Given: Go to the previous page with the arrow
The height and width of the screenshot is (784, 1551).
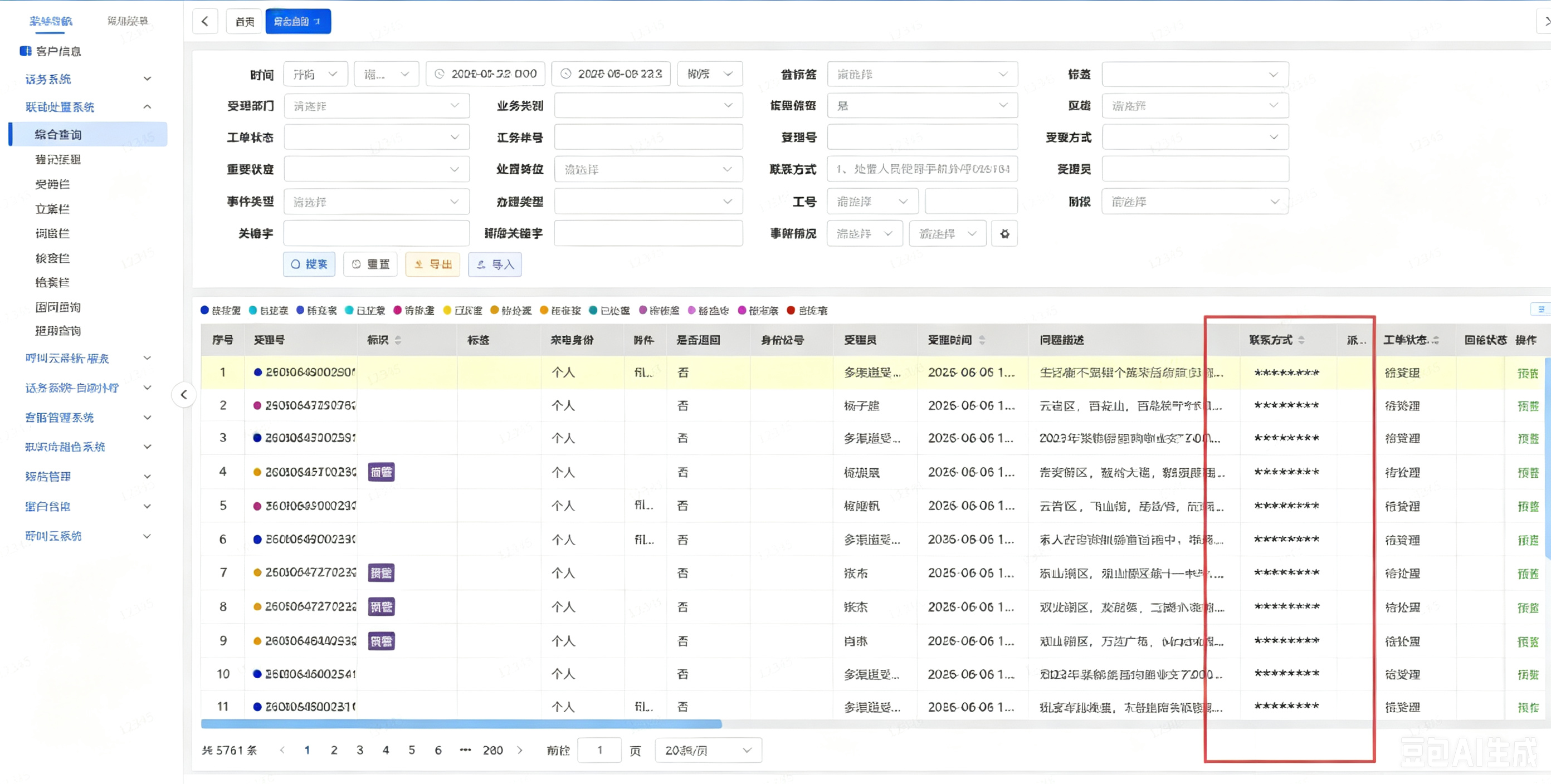Looking at the screenshot, I should (282, 749).
